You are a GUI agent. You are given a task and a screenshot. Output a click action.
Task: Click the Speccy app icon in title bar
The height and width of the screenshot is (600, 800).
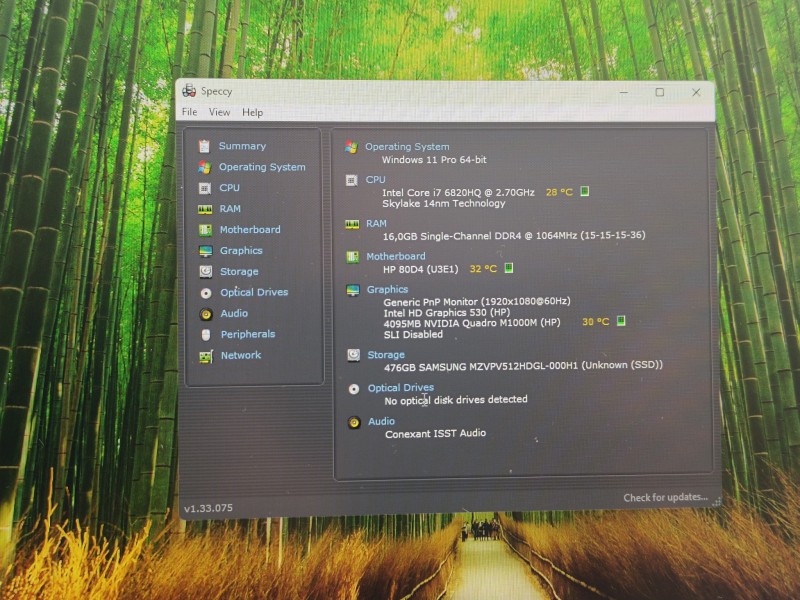tap(189, 91)
